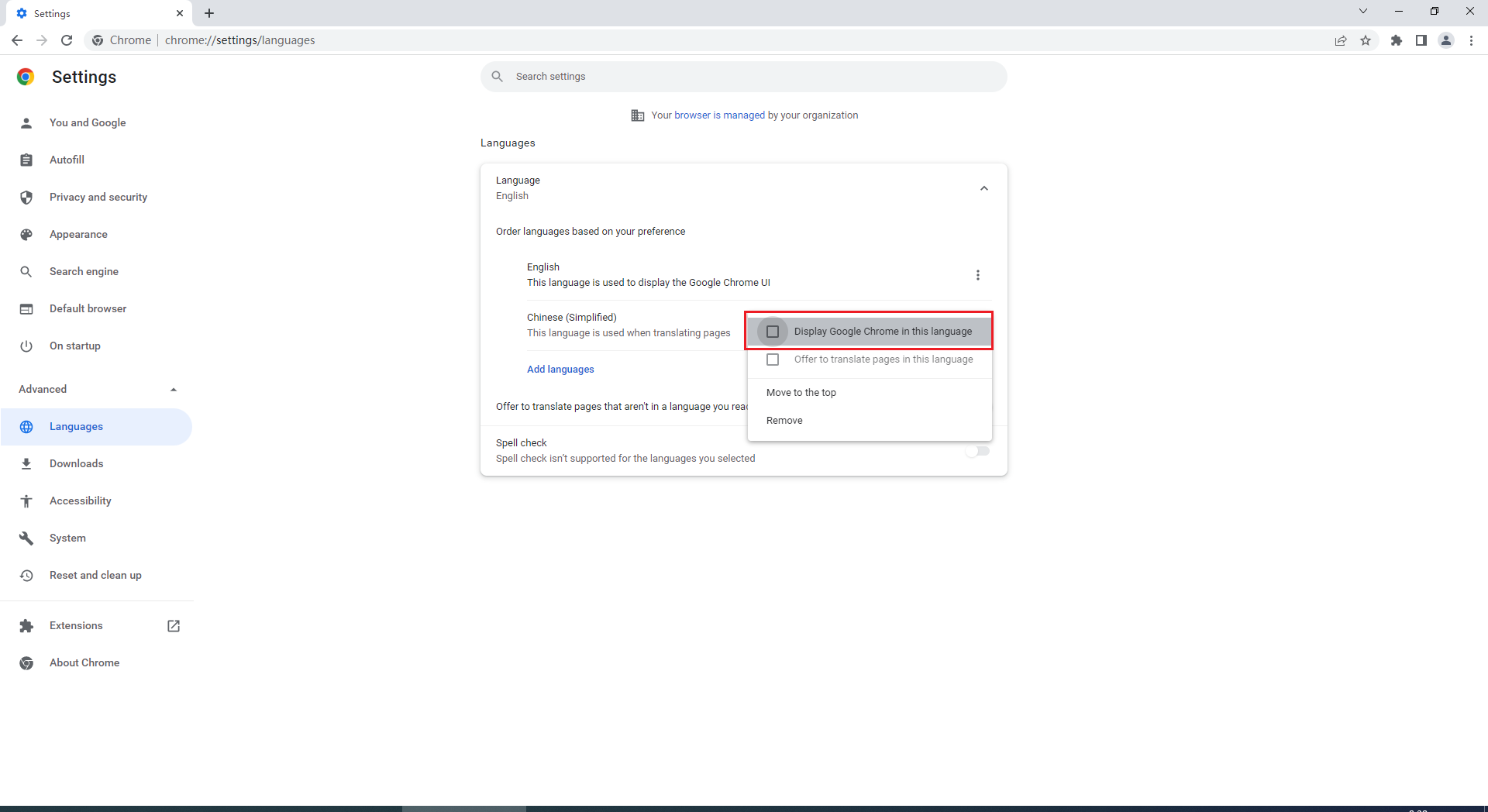
Task: Open the Extensions puzzle icon in toolbar
Action: point(1396,40)
